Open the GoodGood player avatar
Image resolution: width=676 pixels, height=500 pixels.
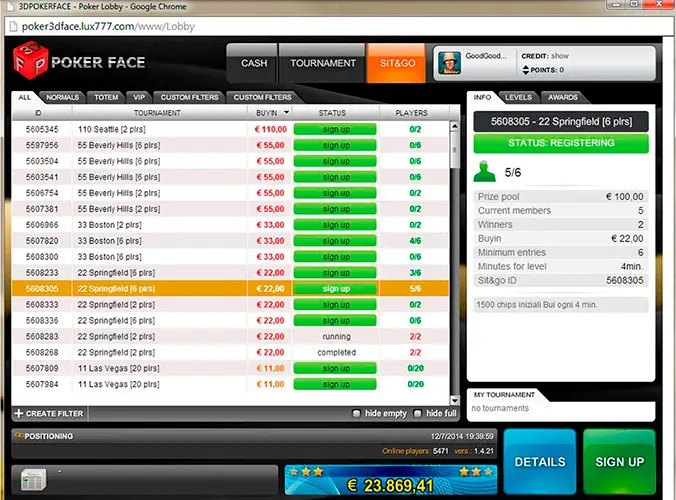(x=449, y=62)
